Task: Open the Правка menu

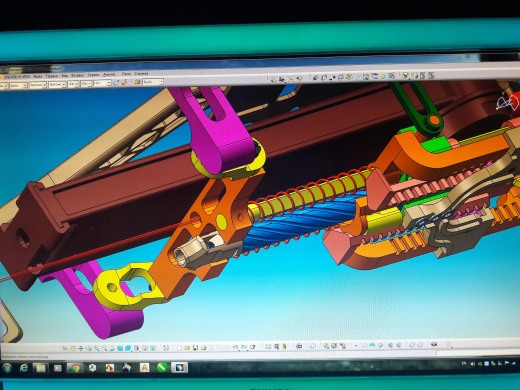Action: click(x=52, y=76)
